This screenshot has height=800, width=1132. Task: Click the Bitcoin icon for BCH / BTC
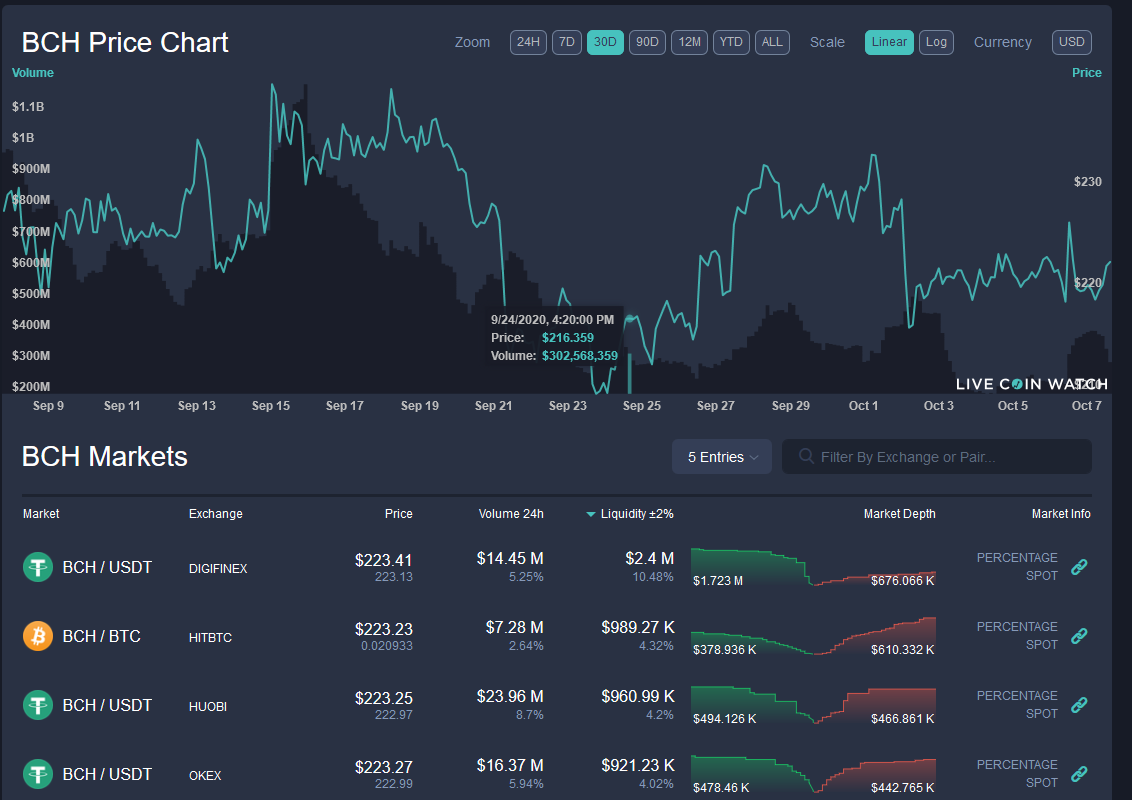coord(38,636)
